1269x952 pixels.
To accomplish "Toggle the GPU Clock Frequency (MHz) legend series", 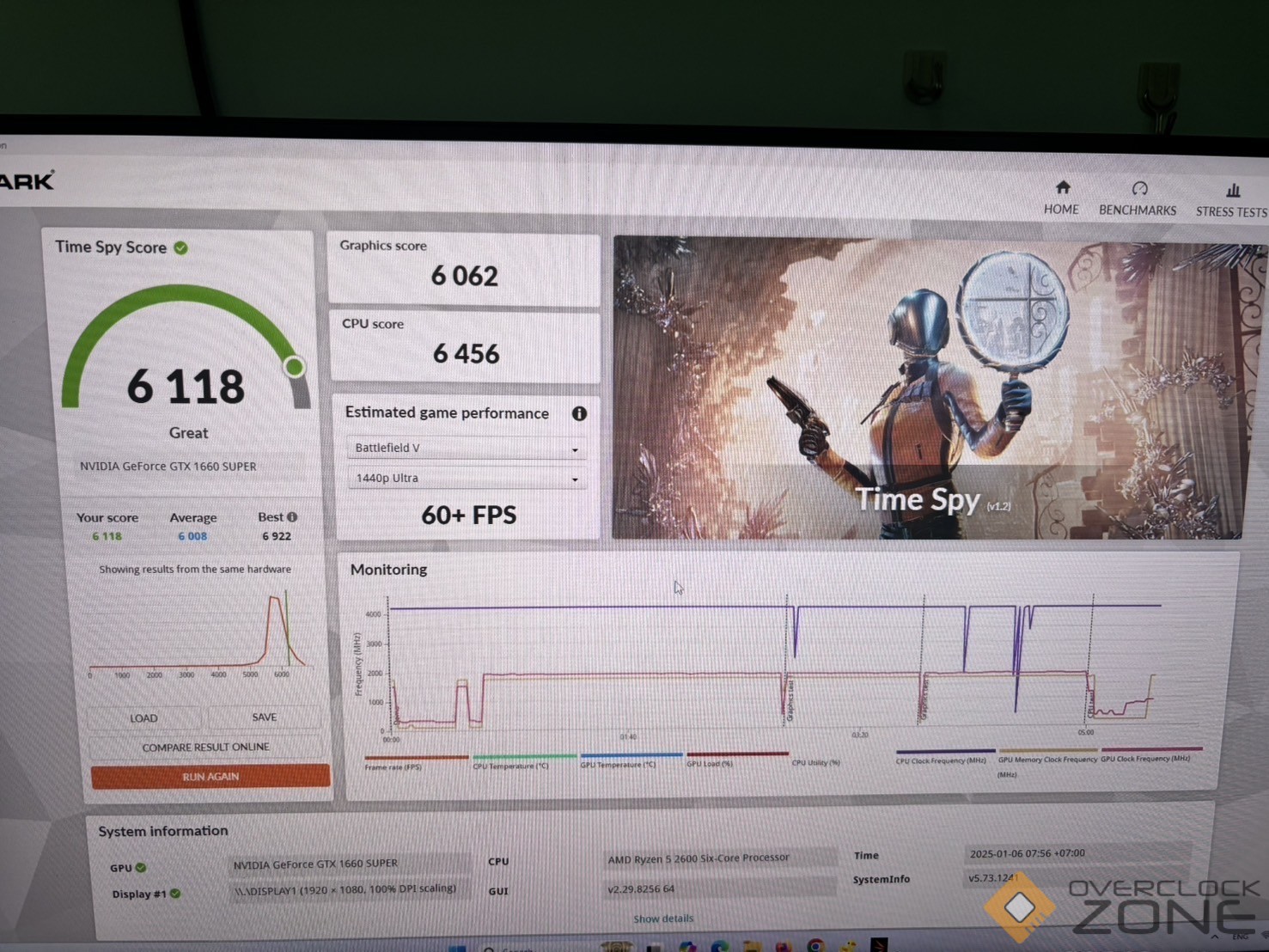I will click(1151, 754).
